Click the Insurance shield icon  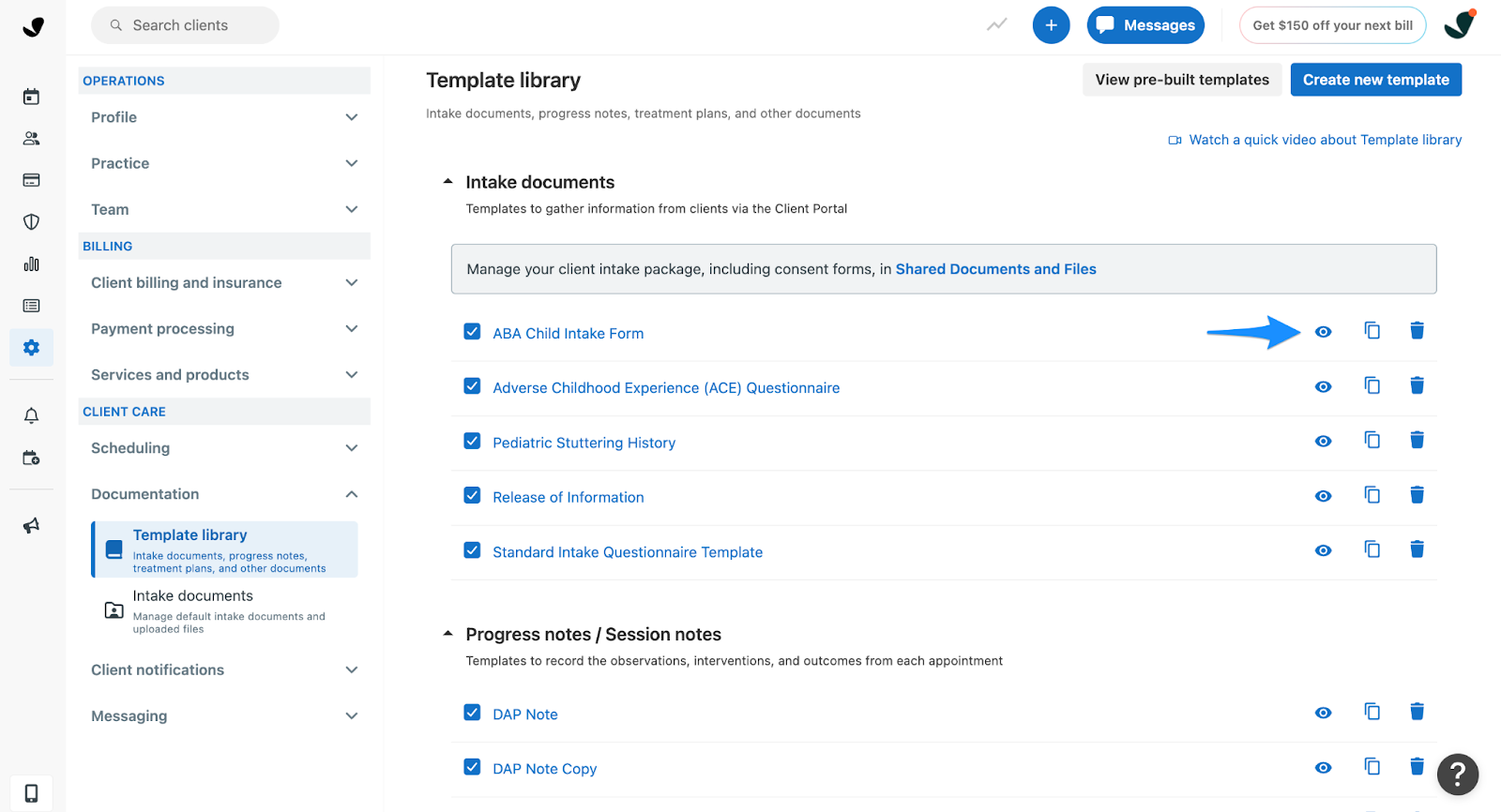[31, 221]
